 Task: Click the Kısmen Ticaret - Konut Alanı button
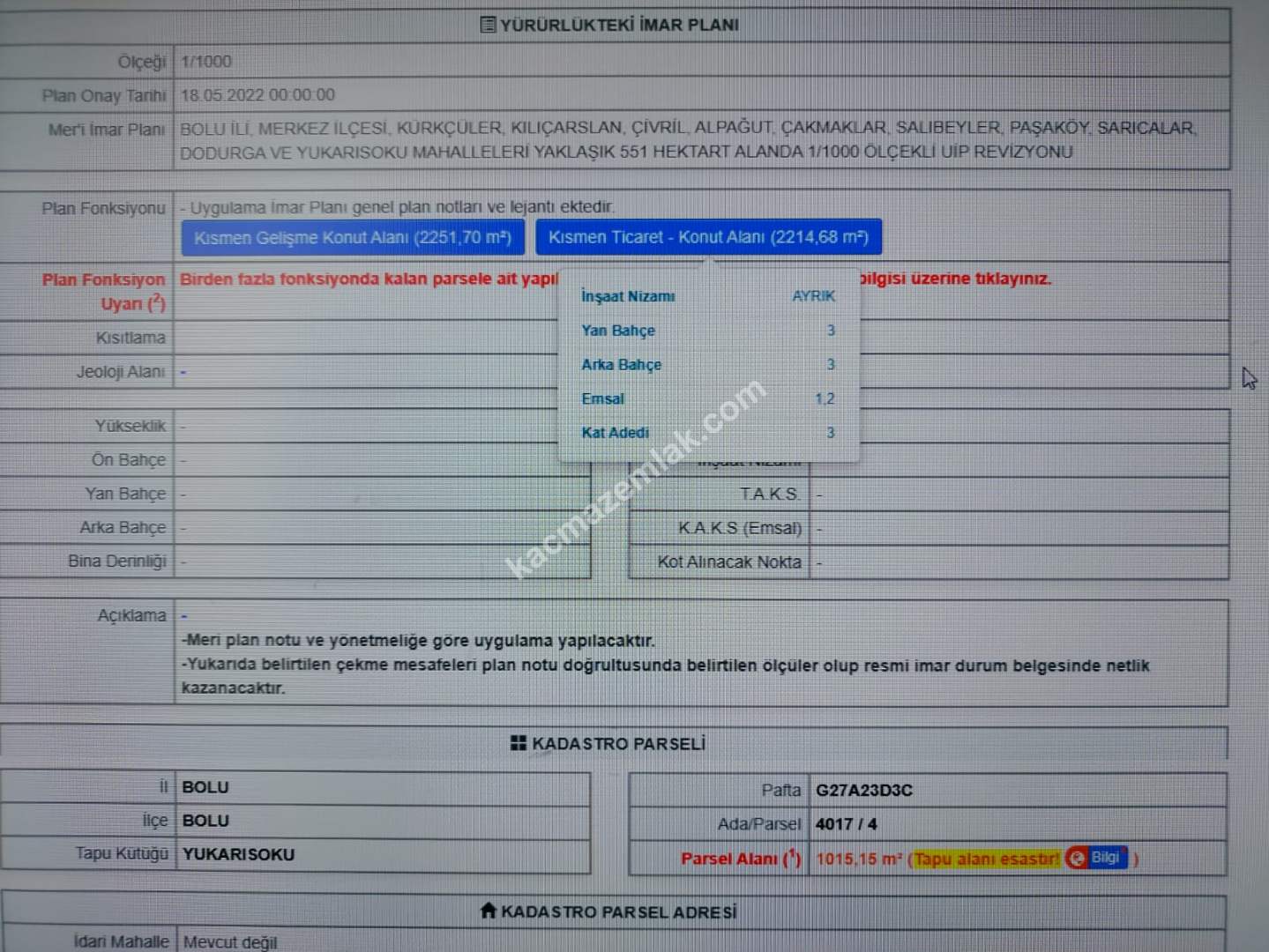(x=708, y=237)
